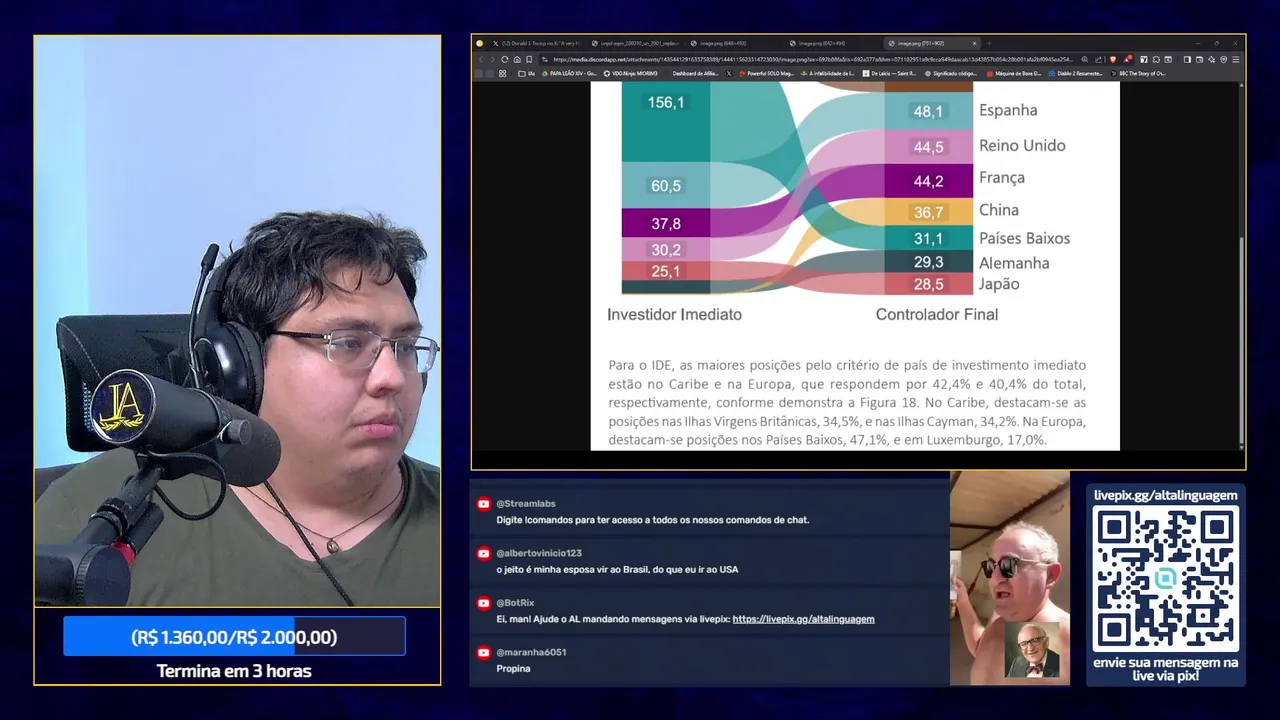Open the browser hamburger main menu
1280x720 pixels.
pos(1236,59)
